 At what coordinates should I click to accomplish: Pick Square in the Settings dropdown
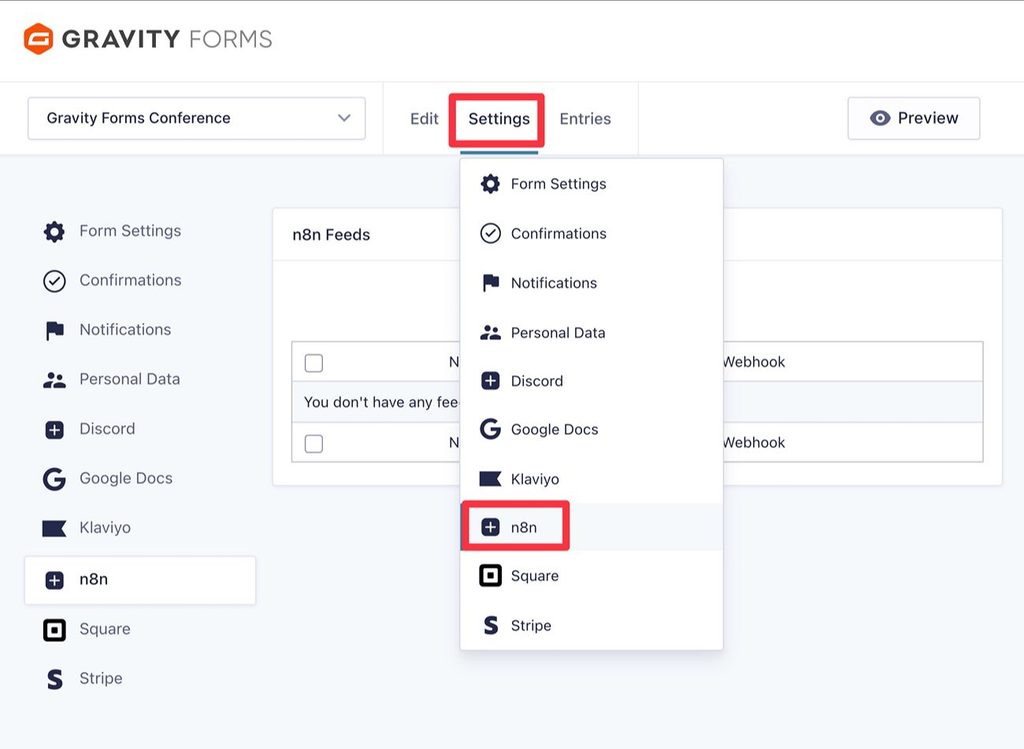592,576
